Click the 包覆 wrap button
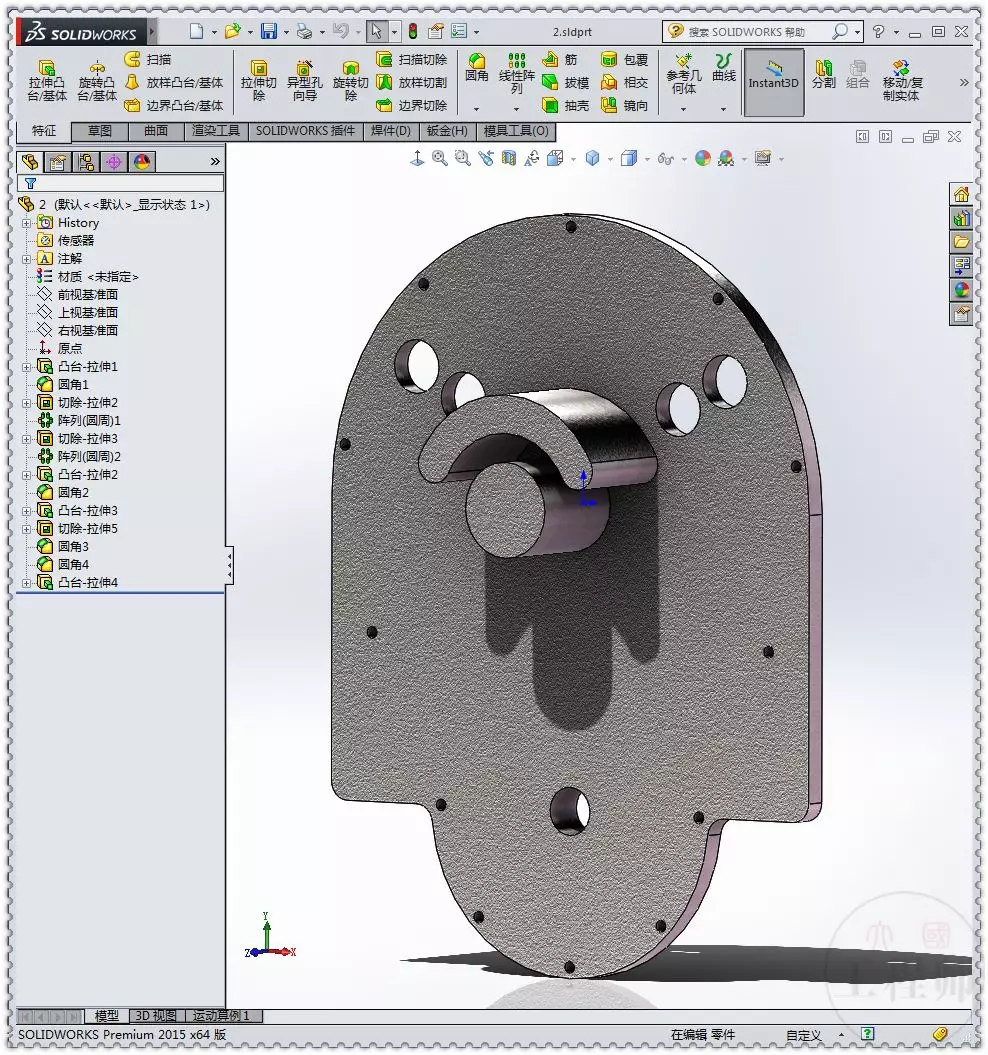The height and width of the screenshot is (1055, 988). click(625, 59)
